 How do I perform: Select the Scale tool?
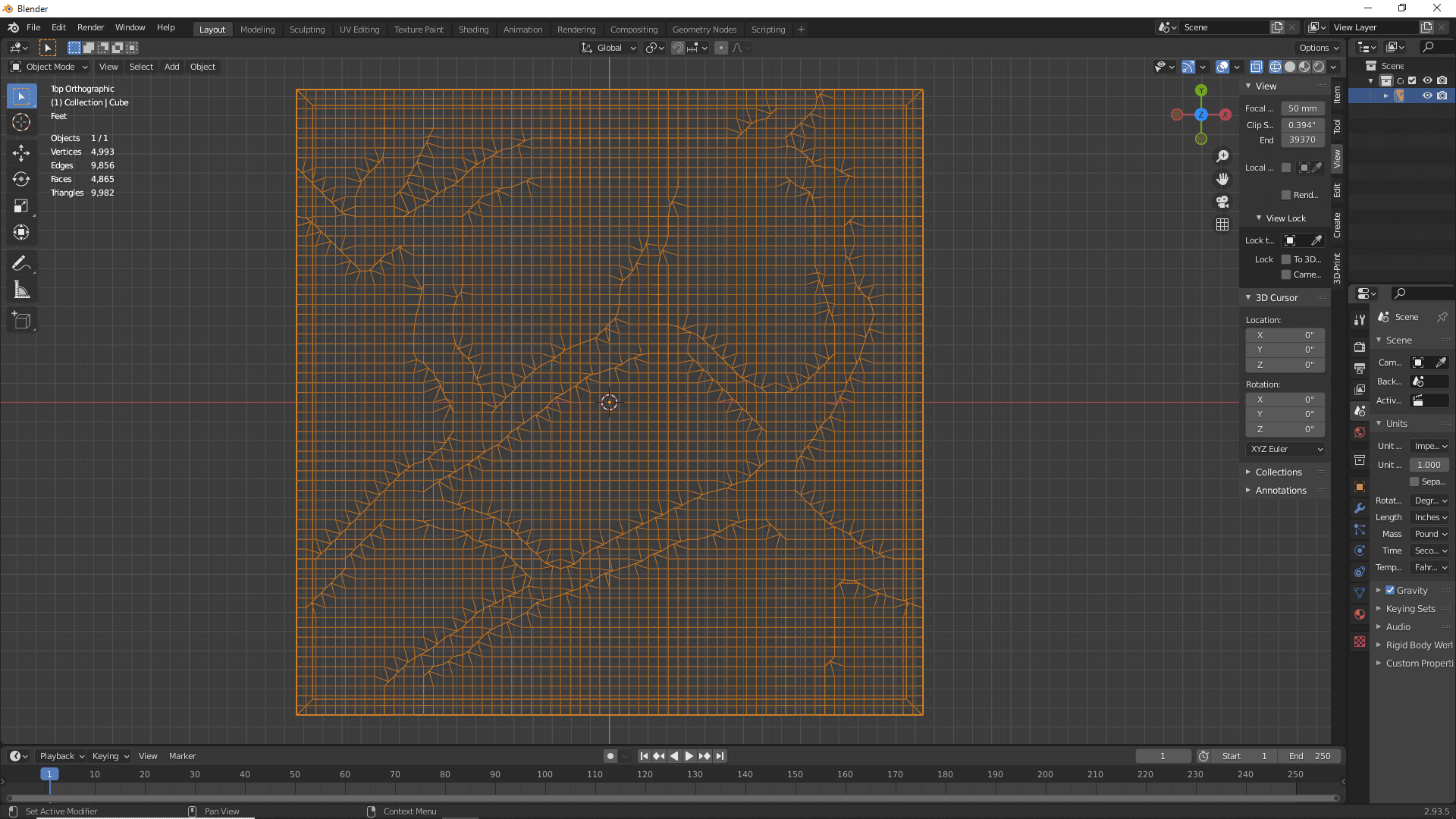click(x=21, y=206)
